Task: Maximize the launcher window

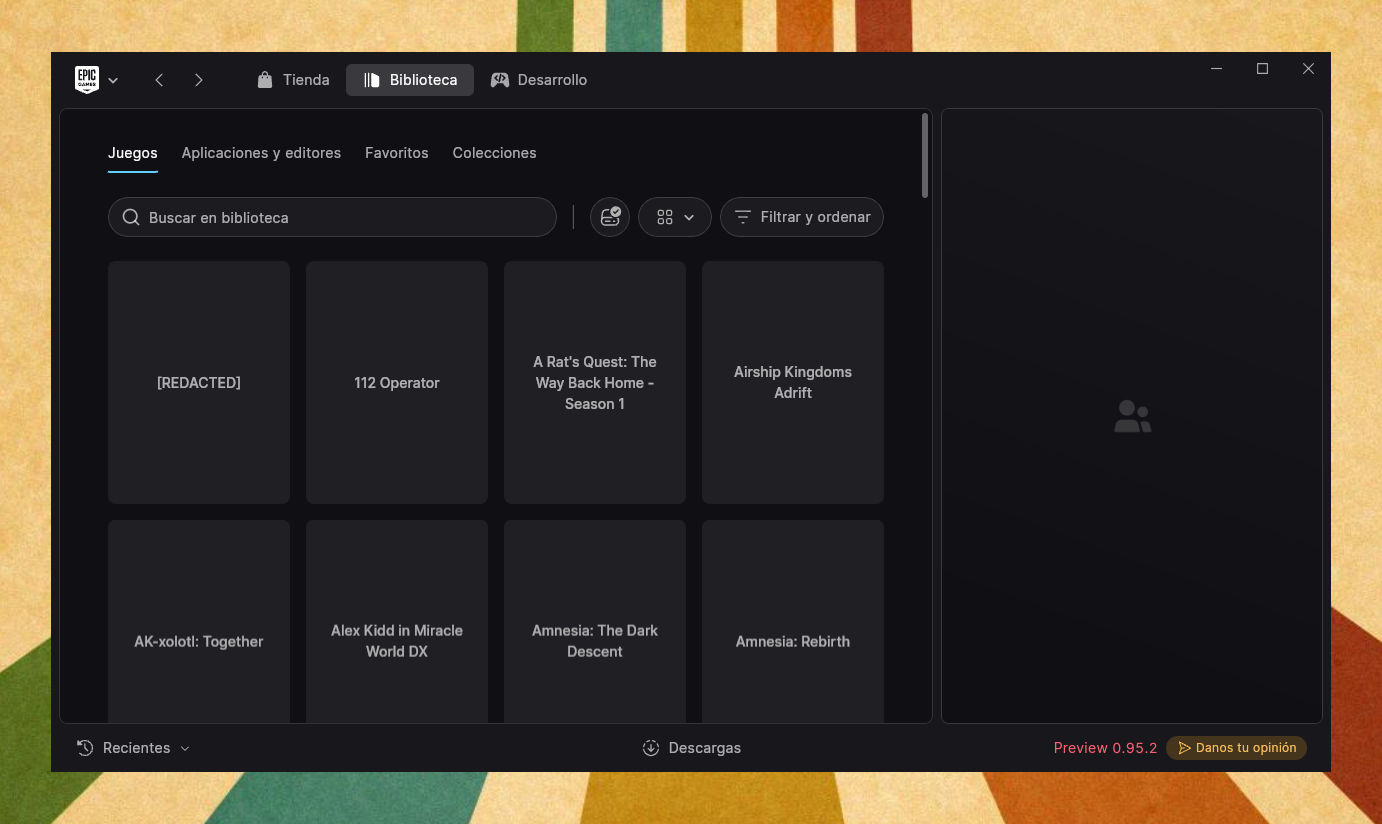Action: click(x=1262, y=69)
